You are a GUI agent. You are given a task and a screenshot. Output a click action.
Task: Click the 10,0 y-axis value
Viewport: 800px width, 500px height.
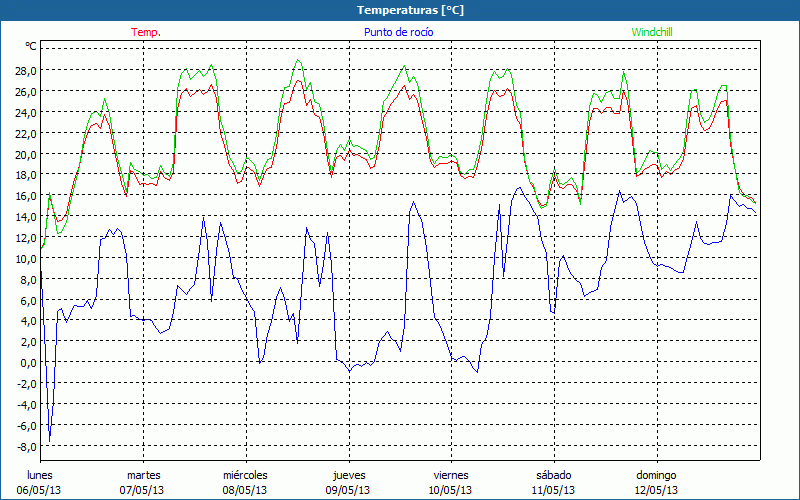coord(25,259)
